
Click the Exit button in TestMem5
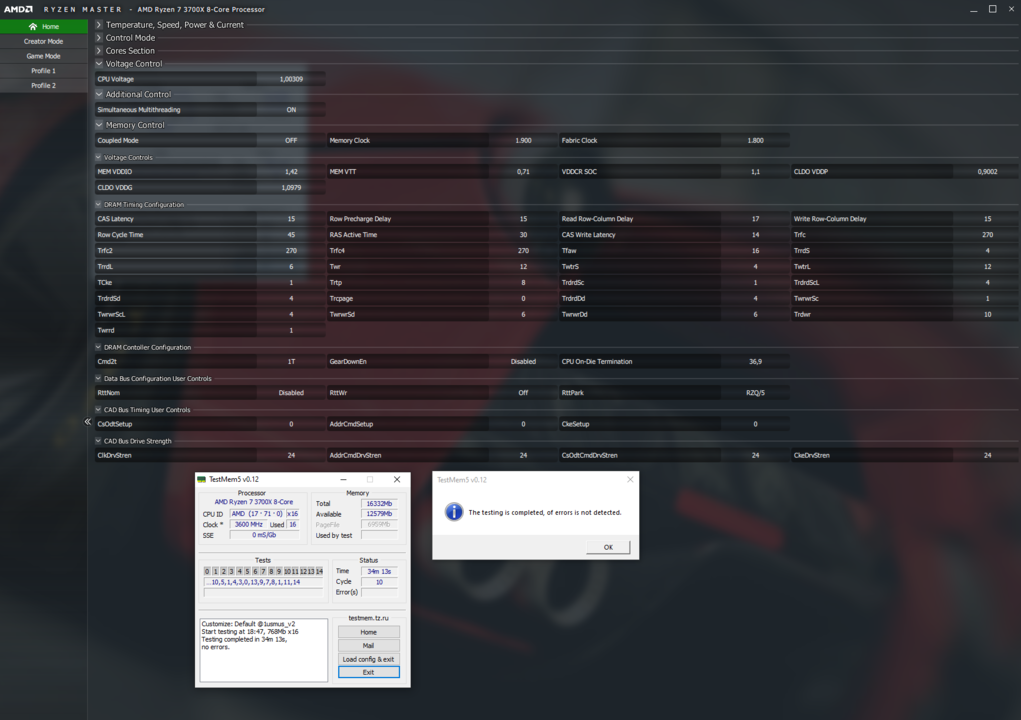click(x=369, y=672)
